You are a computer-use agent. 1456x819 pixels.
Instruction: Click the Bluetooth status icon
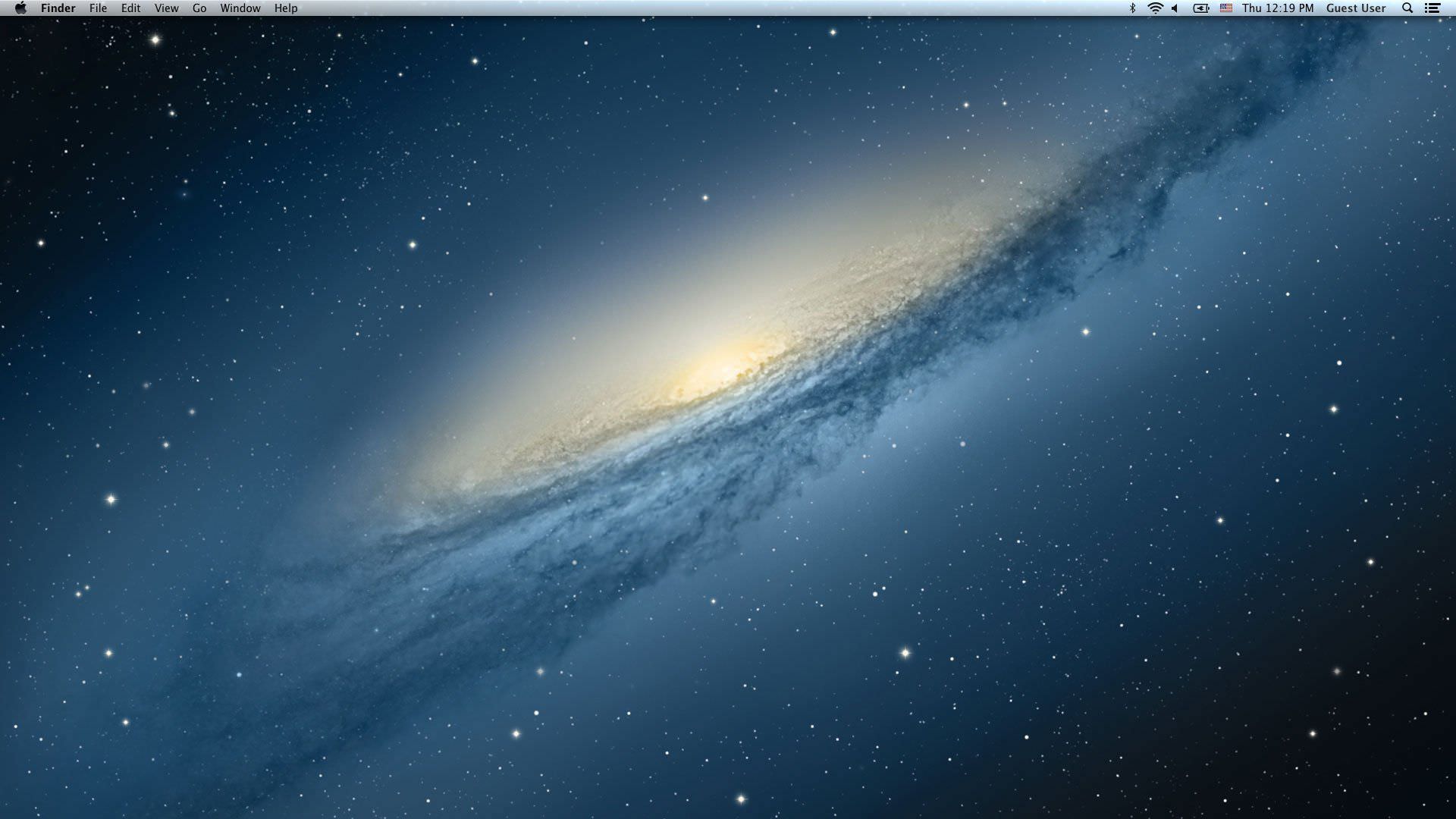pos(1132,8)
